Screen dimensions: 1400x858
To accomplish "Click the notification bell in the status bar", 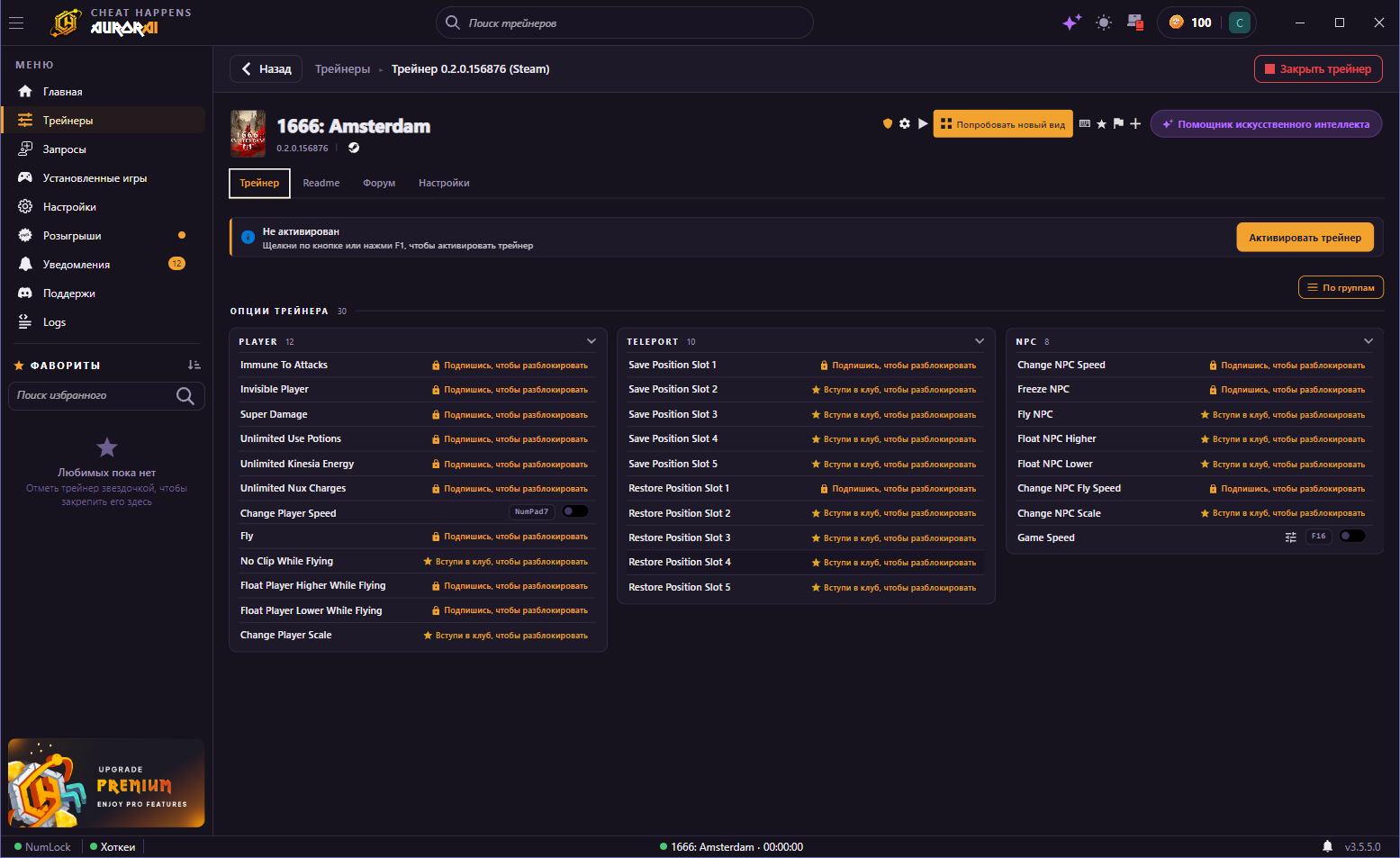I will coord(1327,846).
